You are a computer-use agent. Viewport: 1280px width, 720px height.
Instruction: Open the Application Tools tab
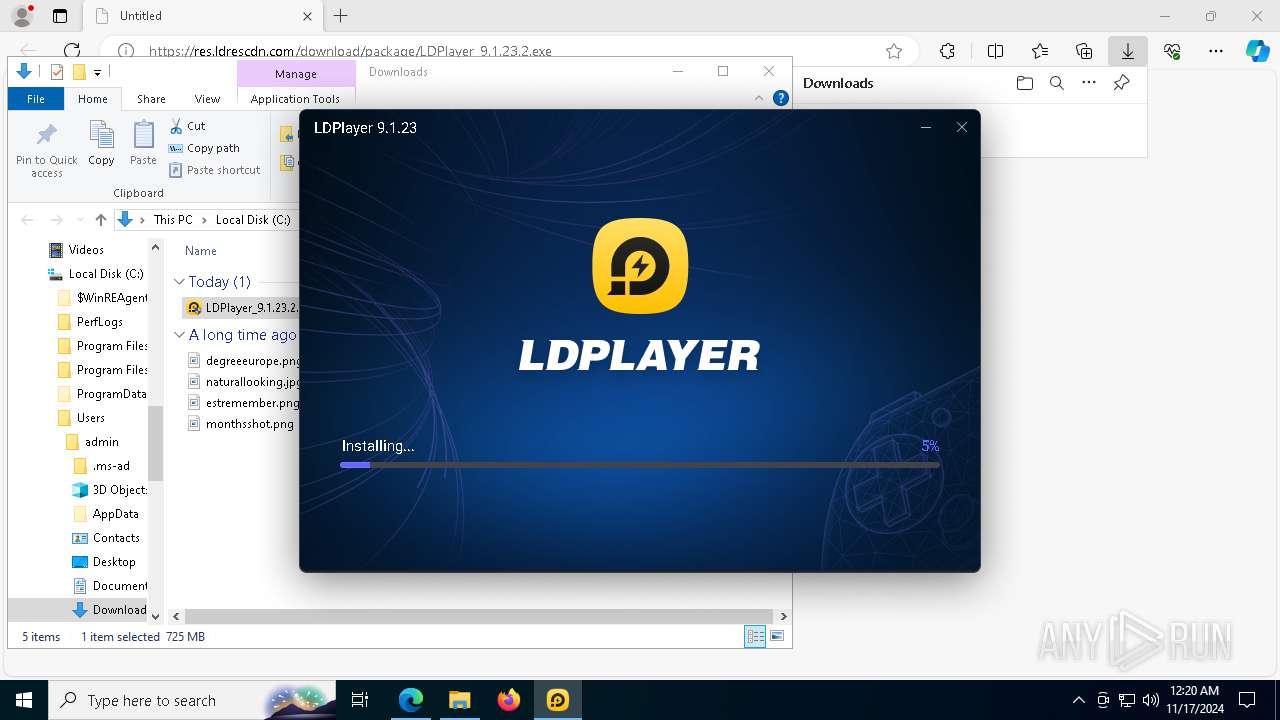click(x=295, y=99)
